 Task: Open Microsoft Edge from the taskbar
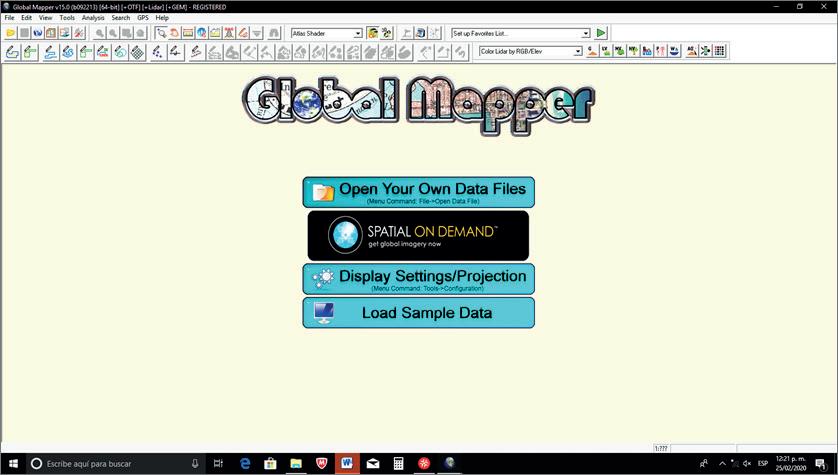245,464
